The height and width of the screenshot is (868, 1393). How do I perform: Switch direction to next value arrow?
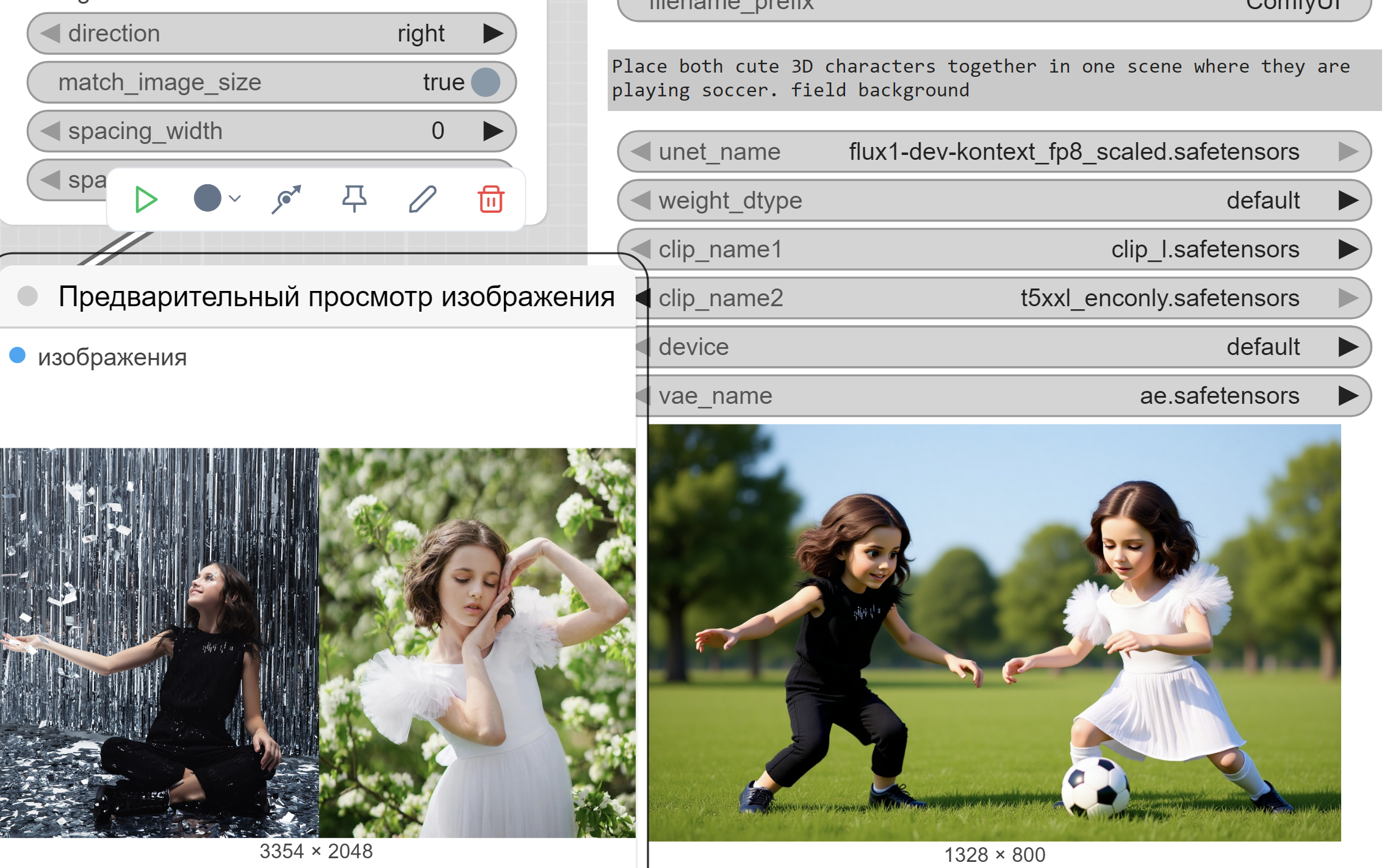(x=493, y=34)
